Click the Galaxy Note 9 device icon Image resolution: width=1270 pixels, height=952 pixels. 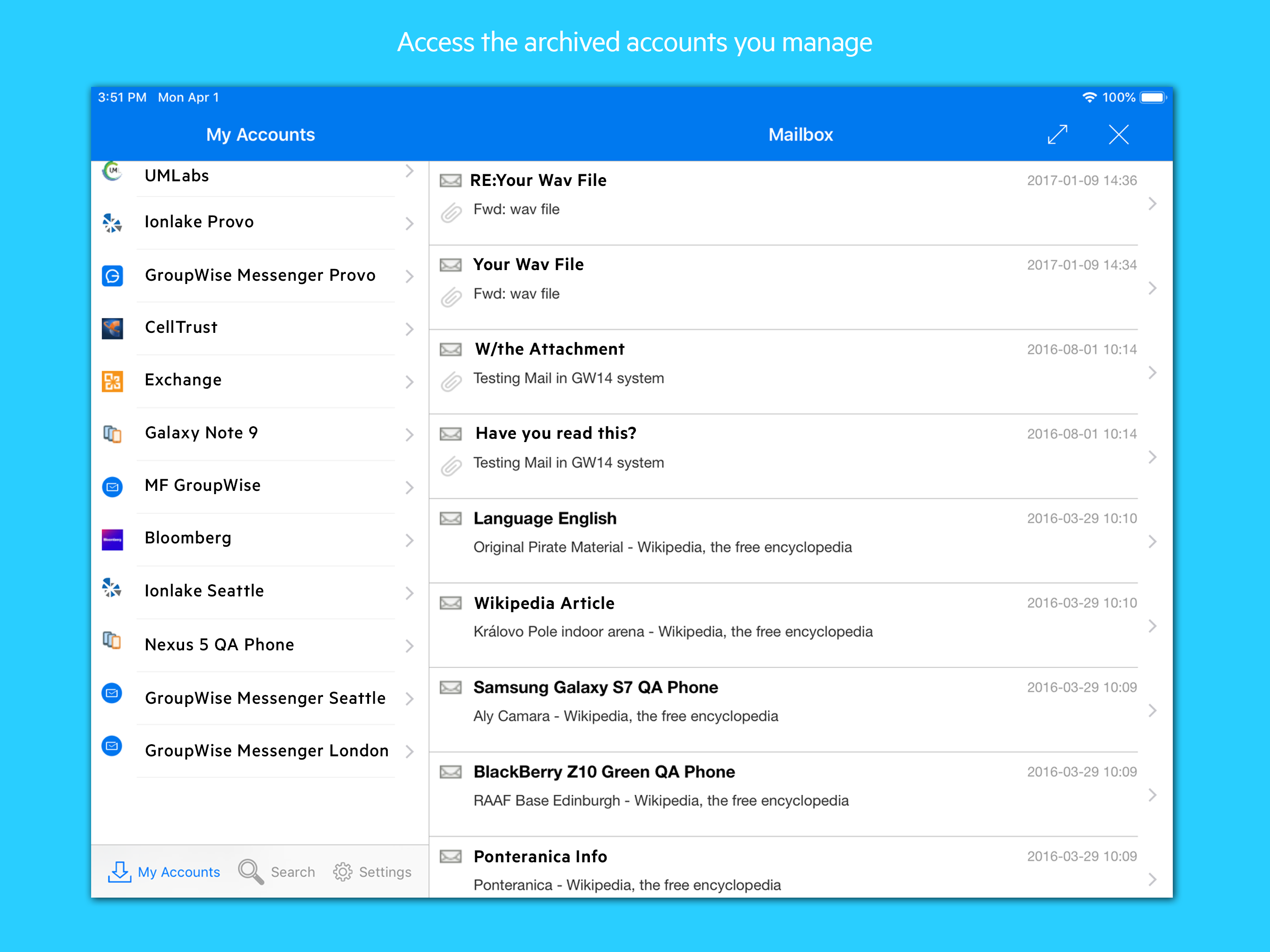(x=112, y=434)
